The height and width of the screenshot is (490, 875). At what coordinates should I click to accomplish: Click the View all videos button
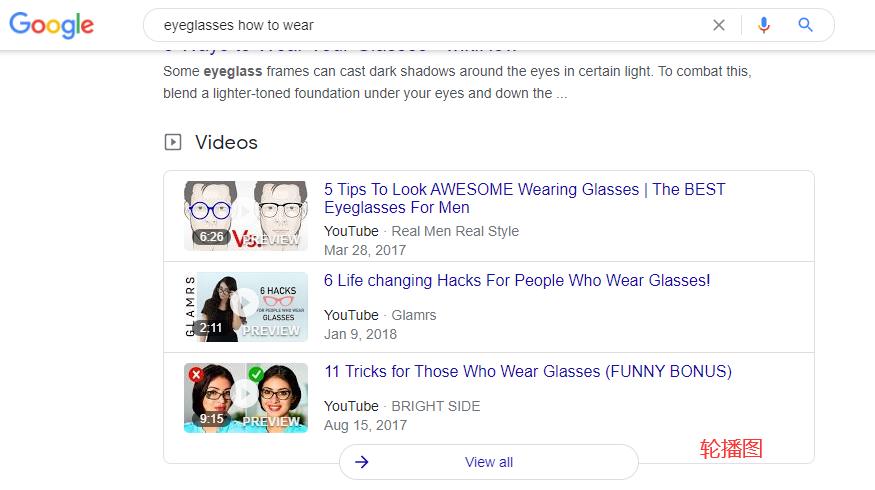click(x=488, y=462)
